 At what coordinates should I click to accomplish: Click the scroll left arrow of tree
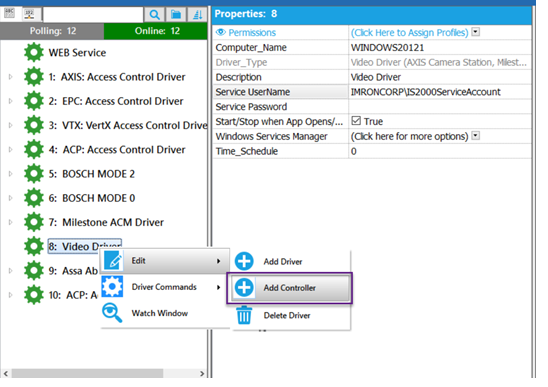click(6, 373)
